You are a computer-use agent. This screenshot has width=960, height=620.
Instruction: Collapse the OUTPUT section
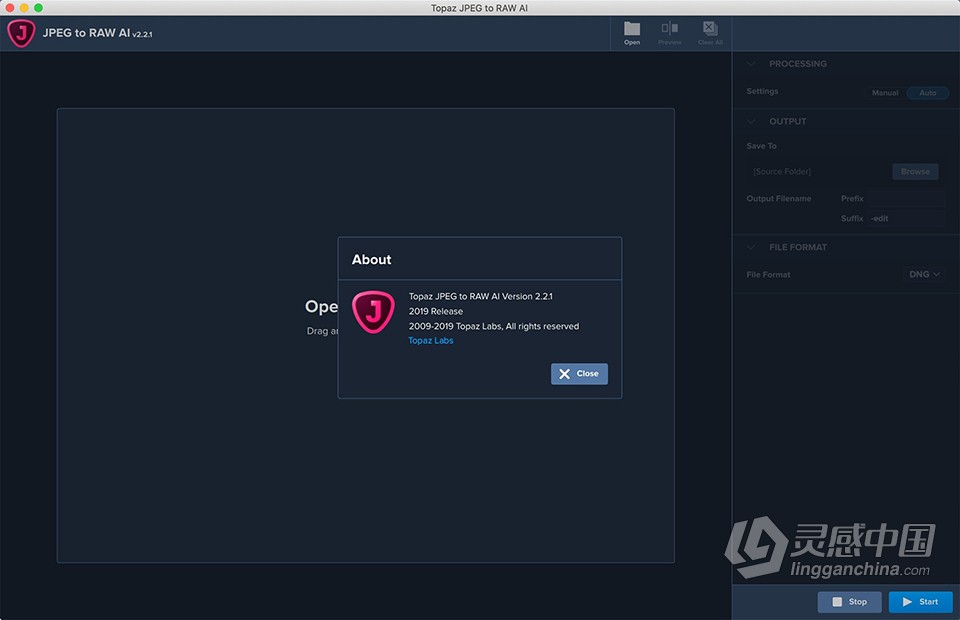tap(751, 121)
